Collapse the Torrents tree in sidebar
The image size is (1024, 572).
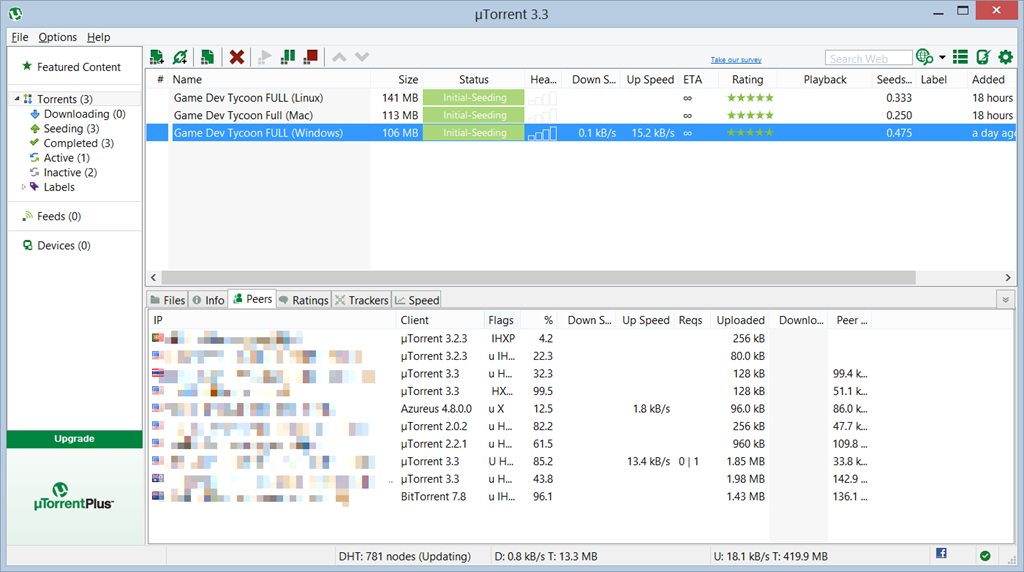[17, 100]
